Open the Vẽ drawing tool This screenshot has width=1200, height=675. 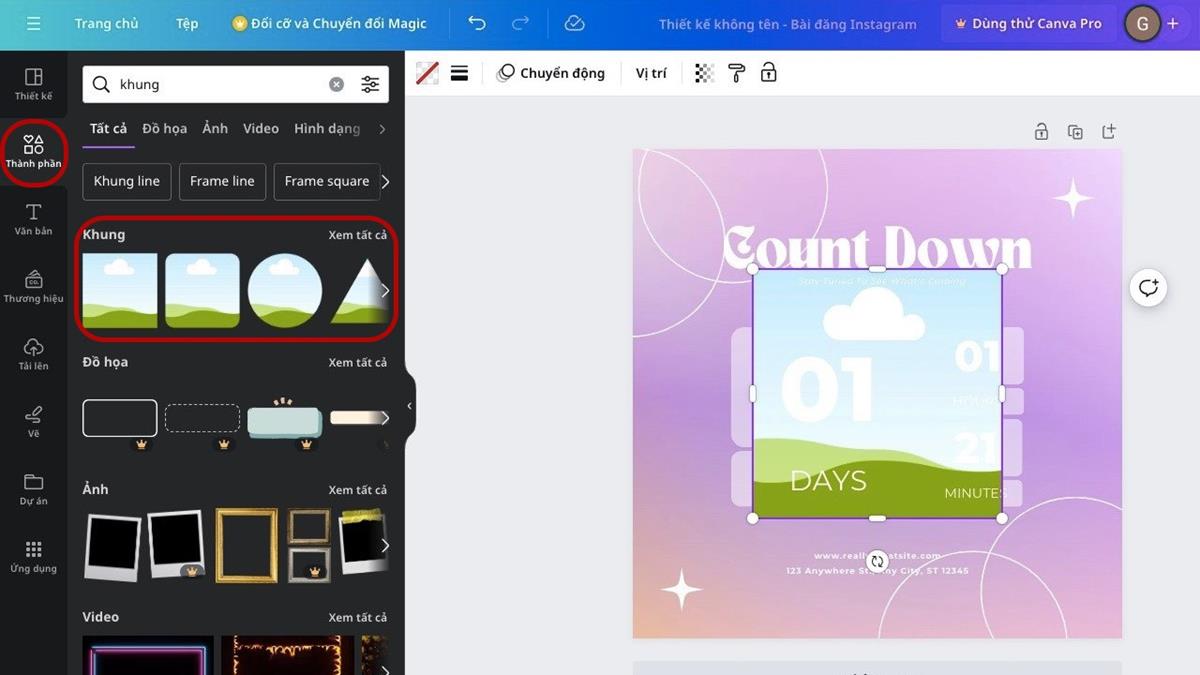coord(33,421)
